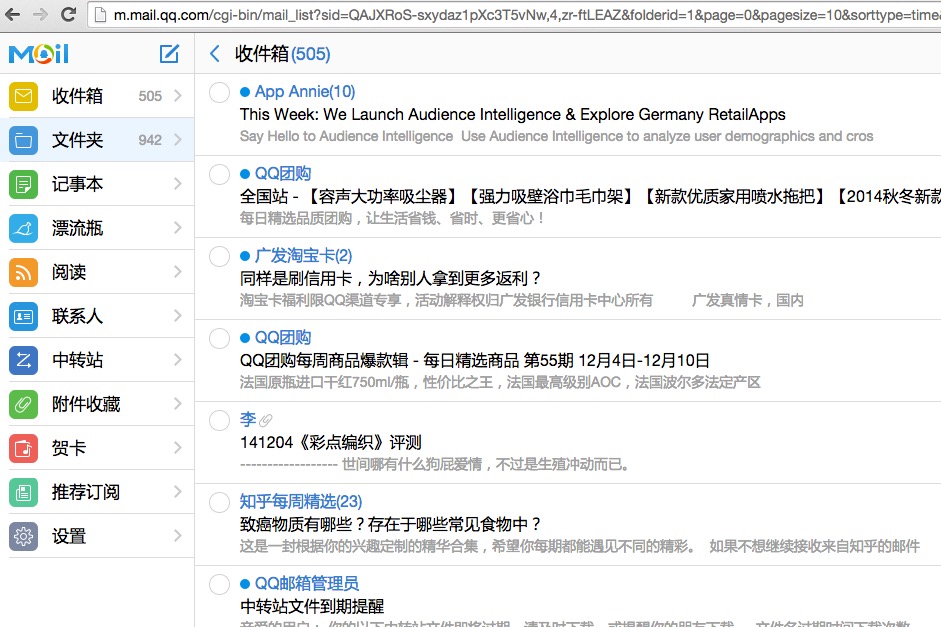Click the green 记事本 notepad icon

(x=23, y=184)
